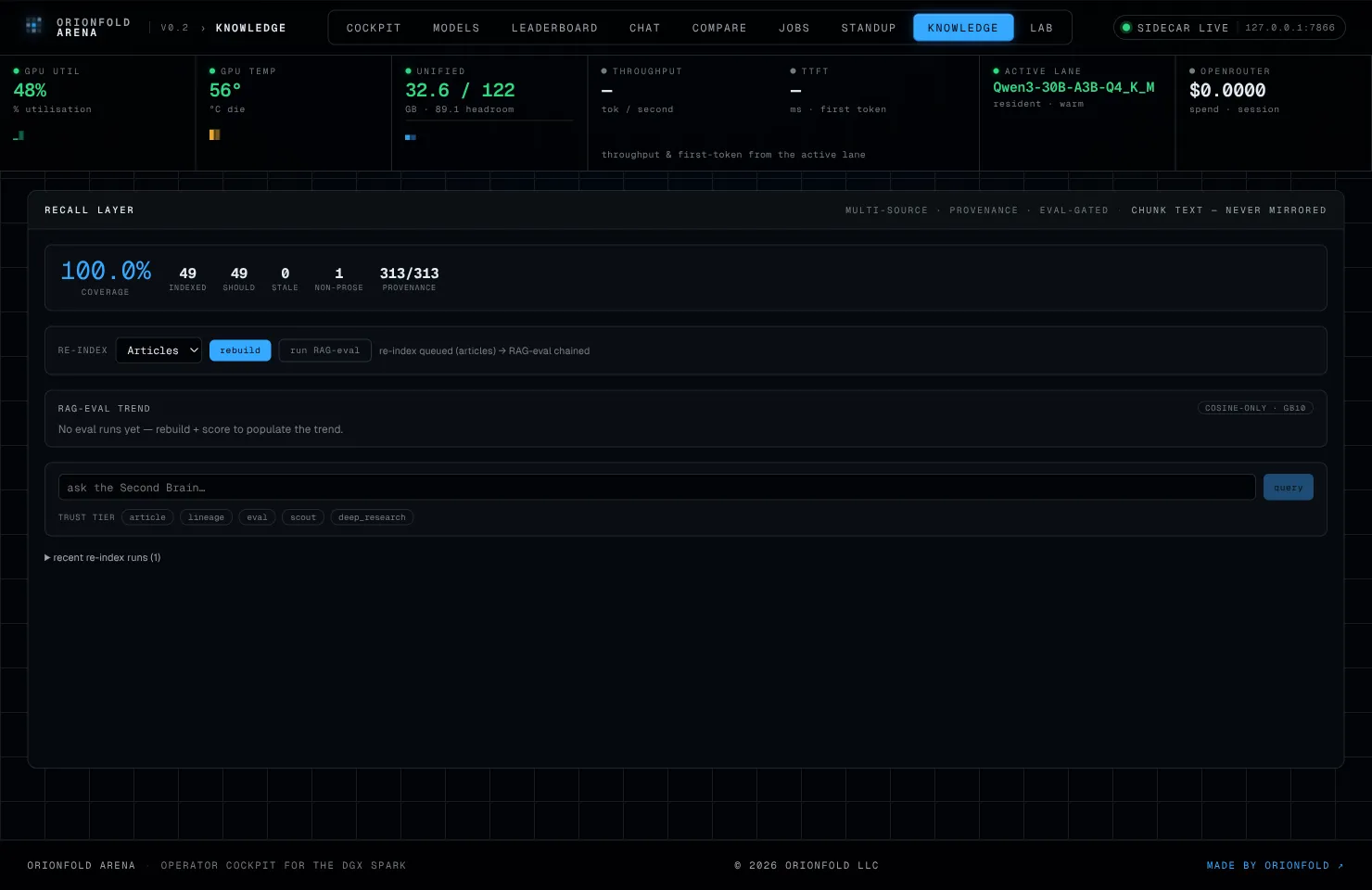This screenshot has height=890, width=1372.
Task: Click the 32.6 / 122 unified memory value
Action: [460, 90]
